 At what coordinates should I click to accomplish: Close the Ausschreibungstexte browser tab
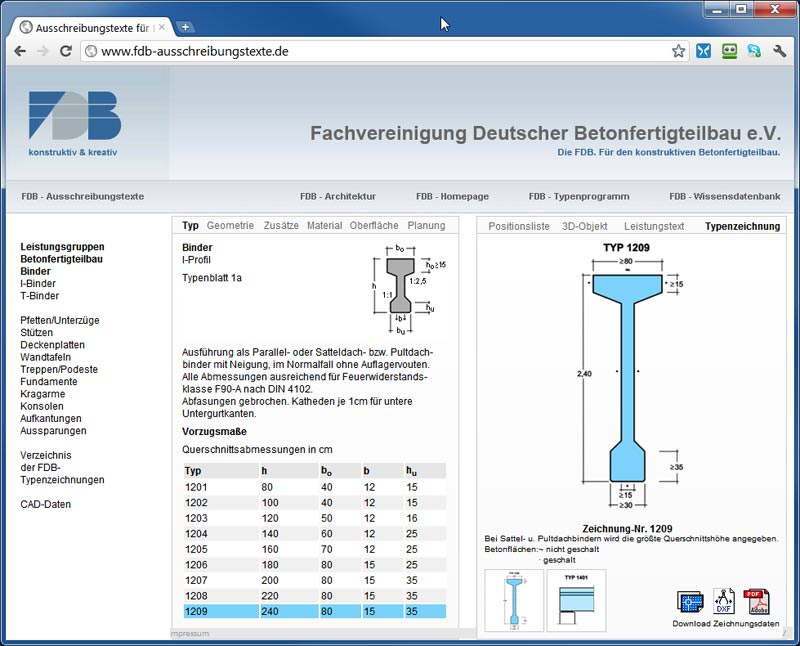(162, 28)
